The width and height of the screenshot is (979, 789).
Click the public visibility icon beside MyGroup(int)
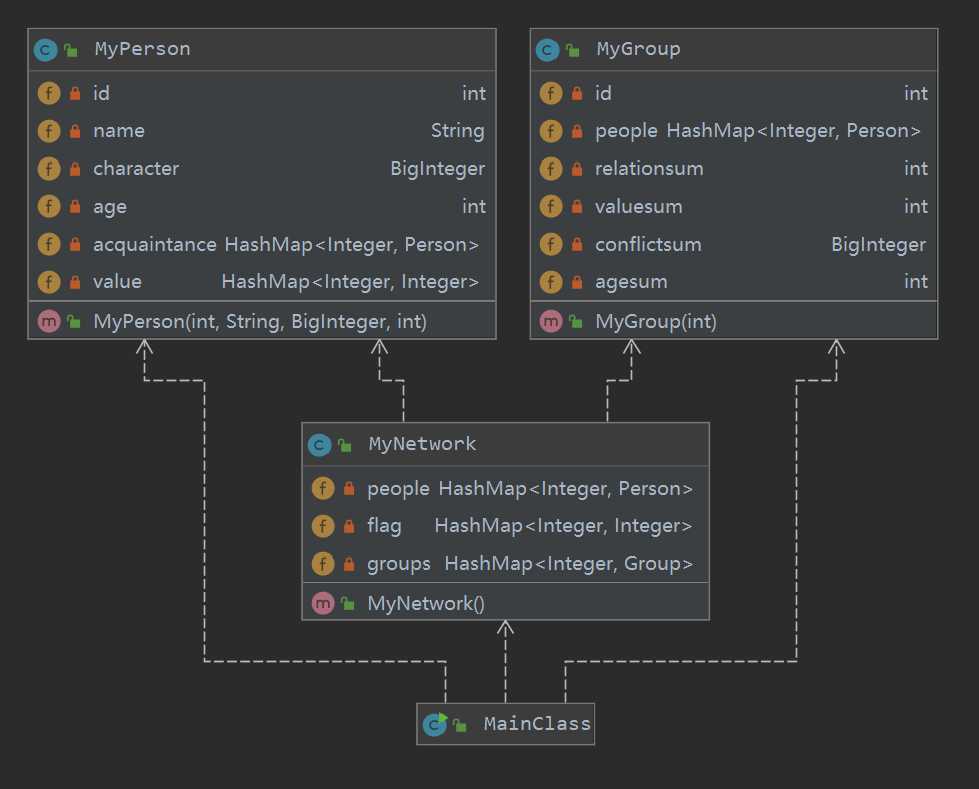576,321
